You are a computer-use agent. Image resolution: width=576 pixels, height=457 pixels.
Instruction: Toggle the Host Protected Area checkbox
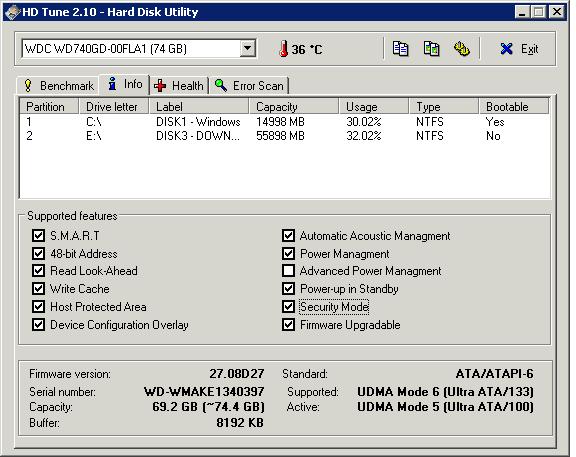(38, 307)
